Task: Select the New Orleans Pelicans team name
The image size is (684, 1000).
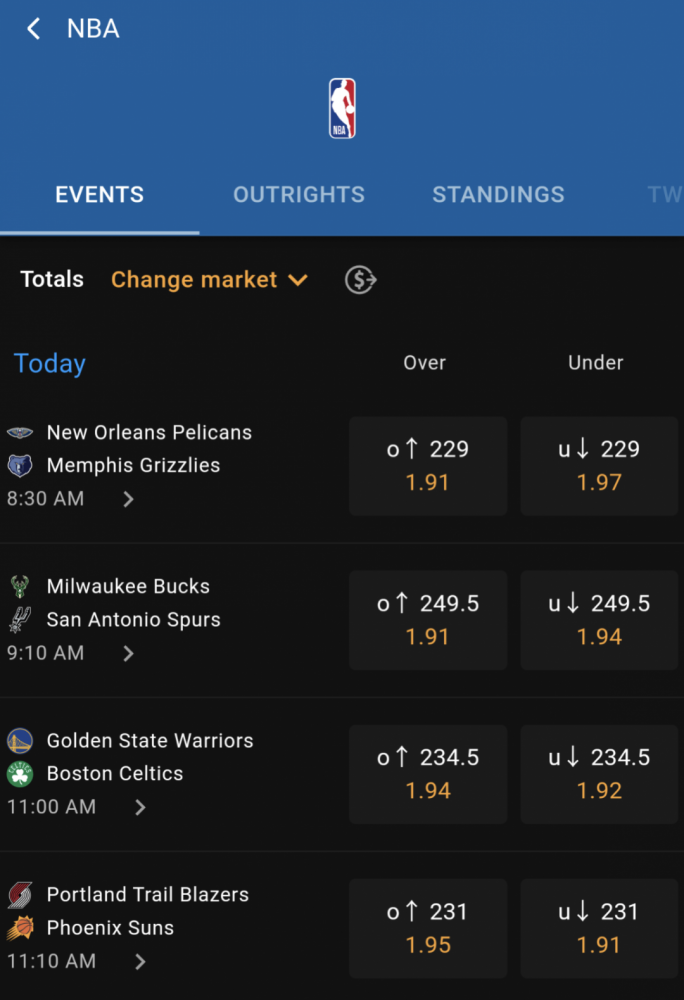Action: [x=149, y=432]
